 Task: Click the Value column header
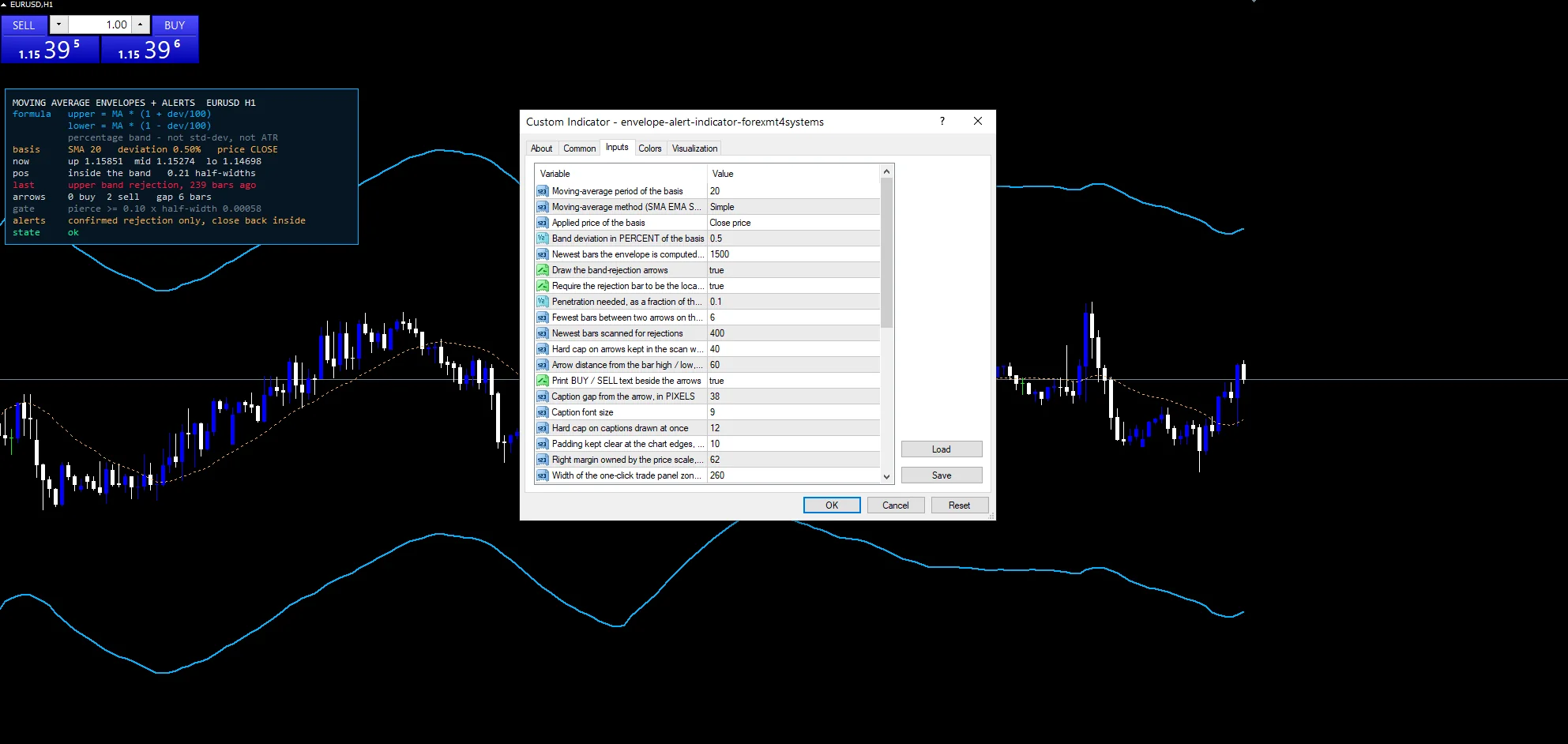[793, 174]
